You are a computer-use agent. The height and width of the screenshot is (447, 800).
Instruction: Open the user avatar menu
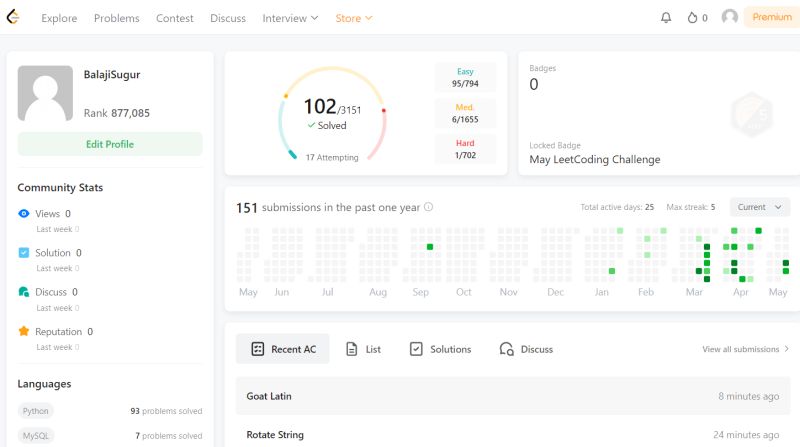730,17
